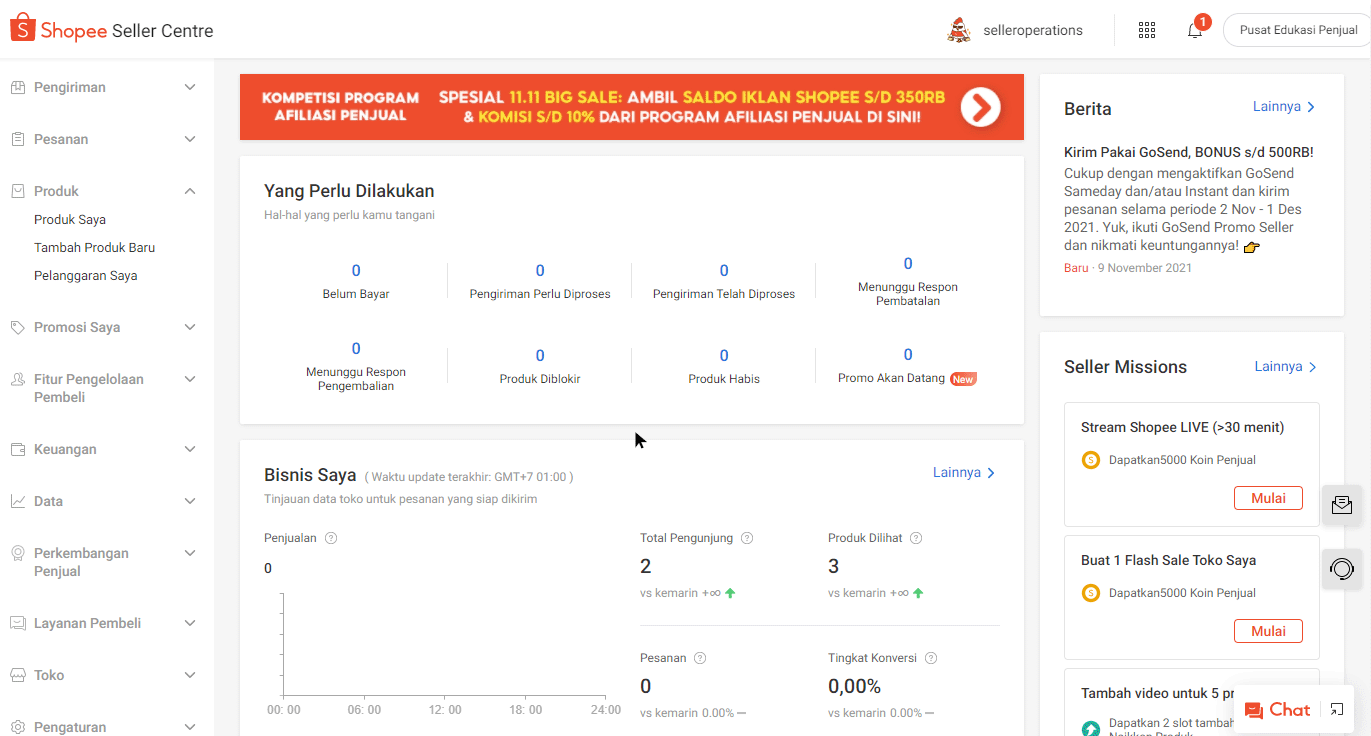Click the Data chart icon
Screen dimensions: 1371x736
(x=18, y=502)
